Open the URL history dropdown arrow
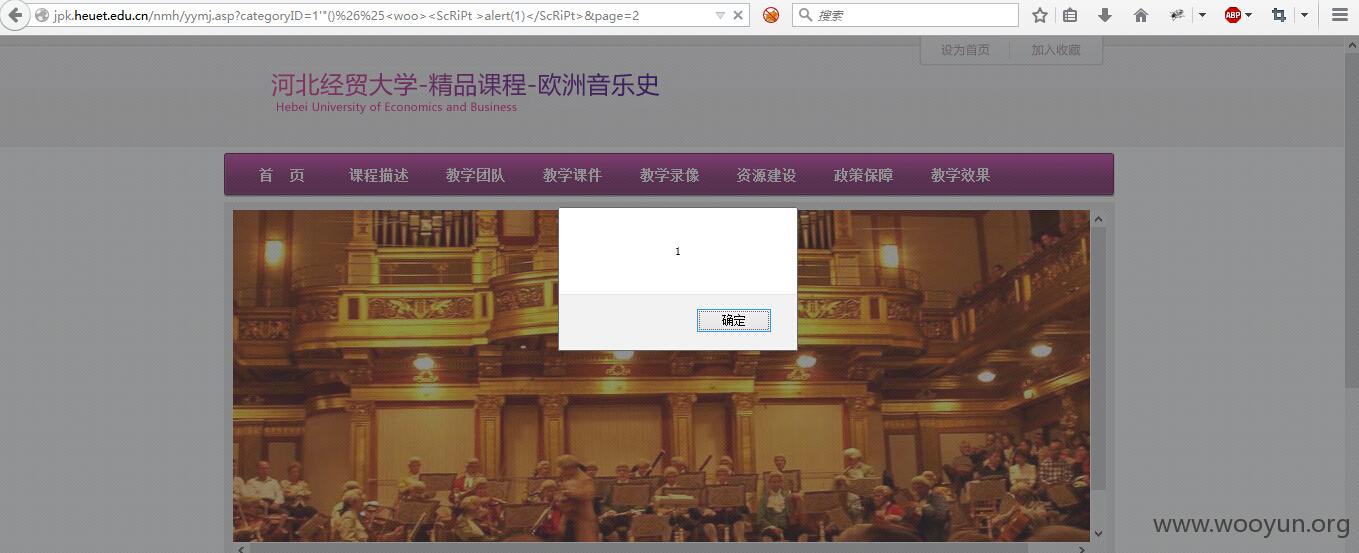The width and height of the screenshot is (1359, 553). [x=720, y=15]
